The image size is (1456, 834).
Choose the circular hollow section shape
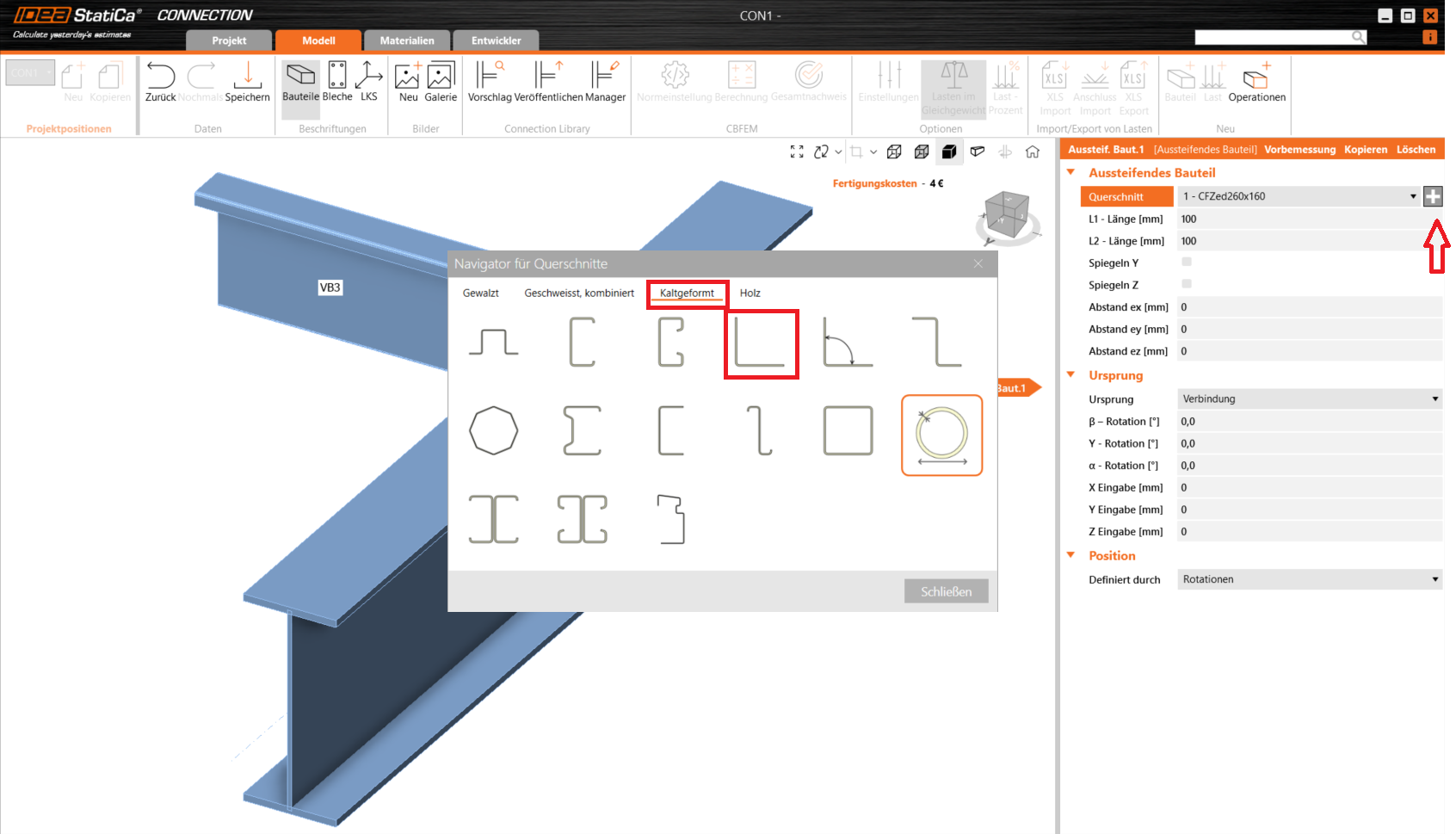[x=941, y=434]
